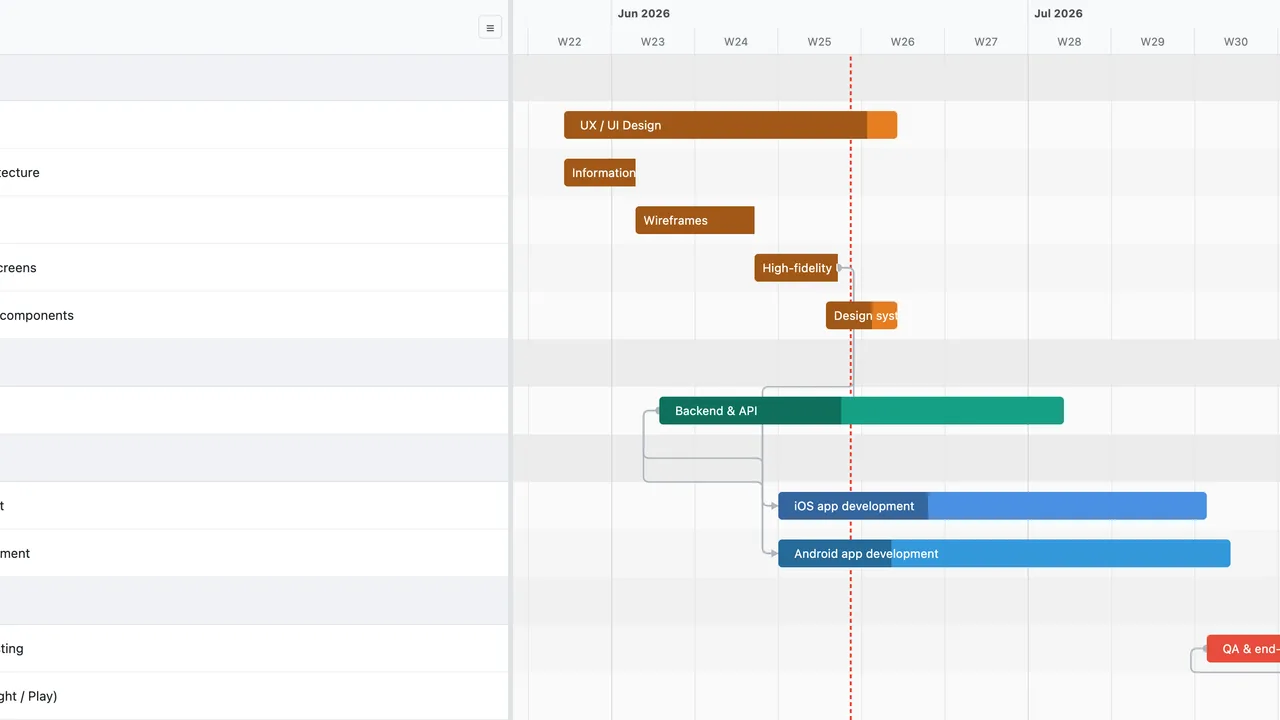Select the Wireframes task bar
The width and height of the screenshot is (1280, 720).
(x=695, y=220)
